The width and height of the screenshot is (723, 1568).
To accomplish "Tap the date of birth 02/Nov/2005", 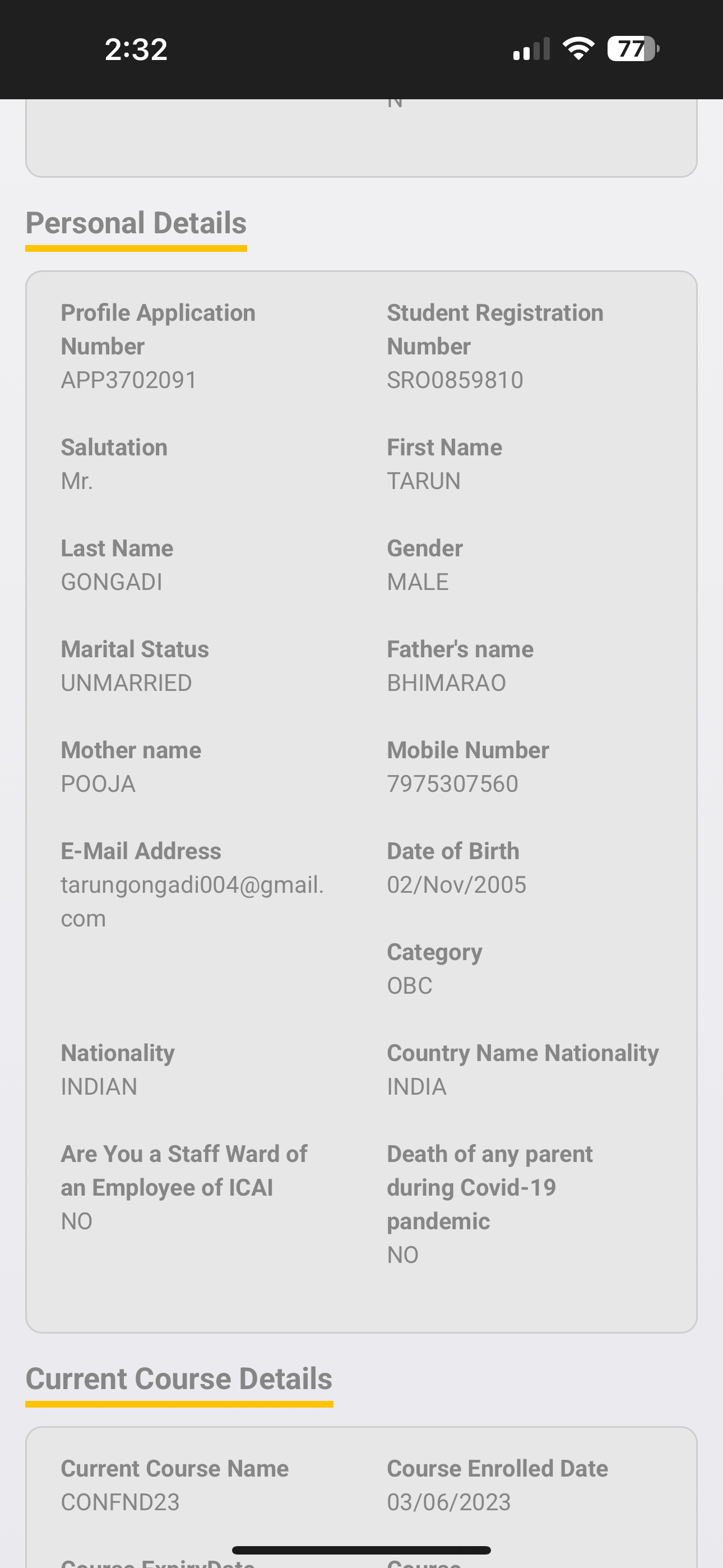I will click(x=456, y=885).
